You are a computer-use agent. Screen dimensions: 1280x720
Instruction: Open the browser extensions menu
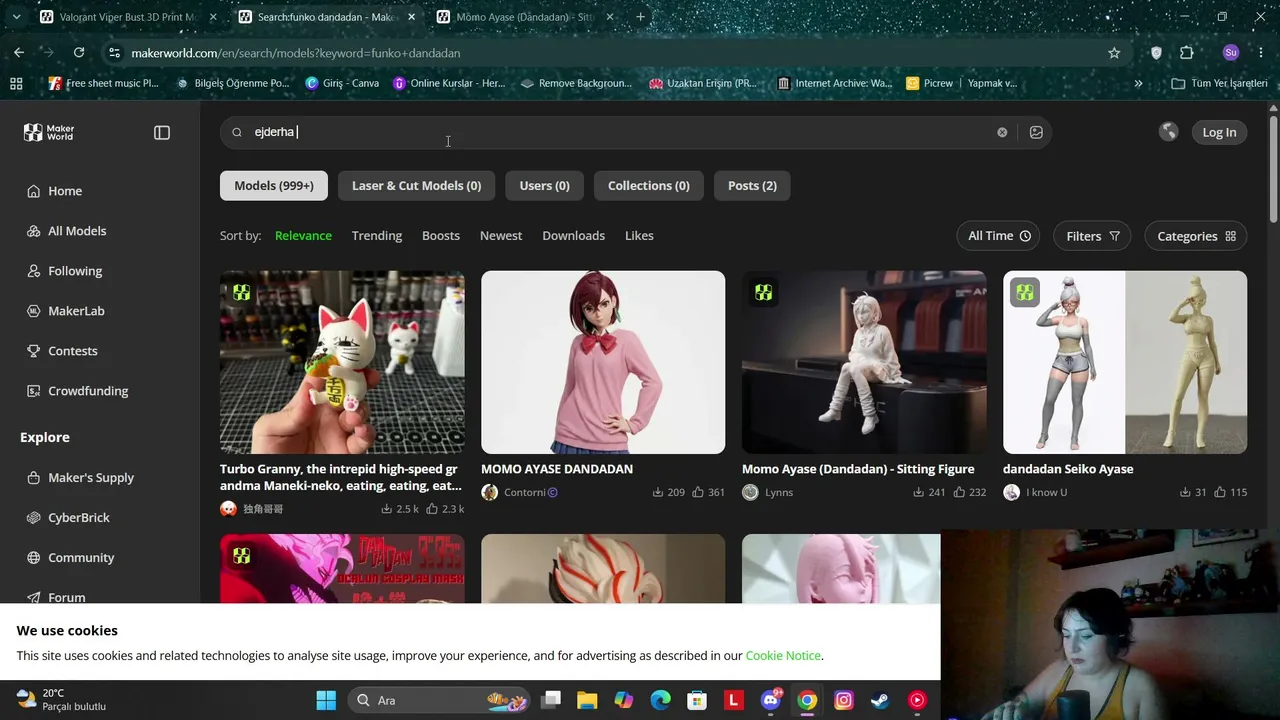[x=1187, y=53]
